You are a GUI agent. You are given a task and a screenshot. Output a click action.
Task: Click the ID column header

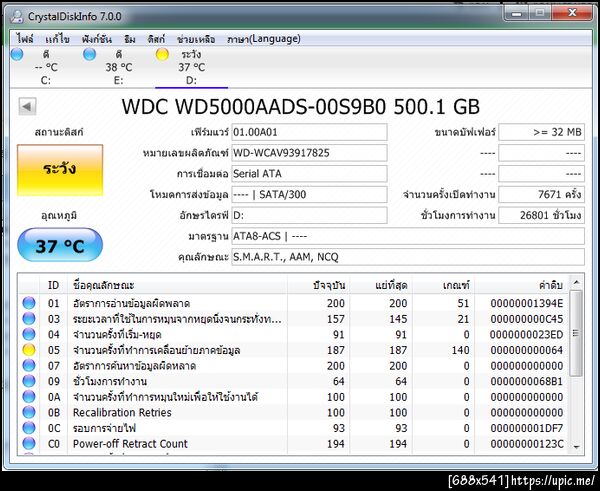54,285
